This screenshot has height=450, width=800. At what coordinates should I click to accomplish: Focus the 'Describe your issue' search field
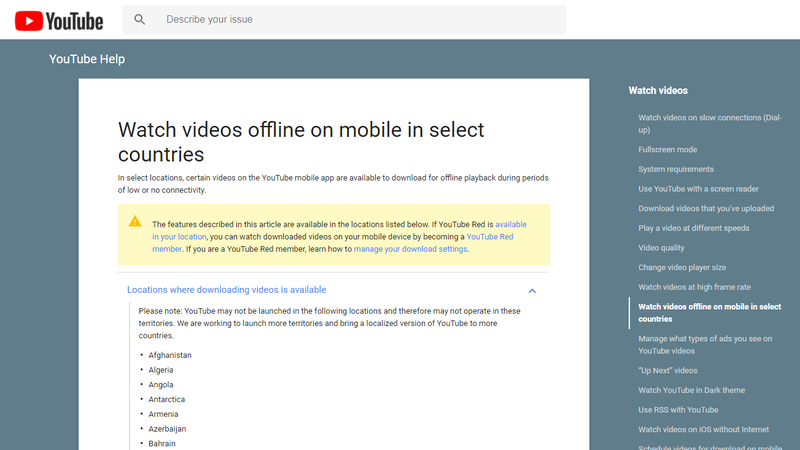(x=344, y=19)
